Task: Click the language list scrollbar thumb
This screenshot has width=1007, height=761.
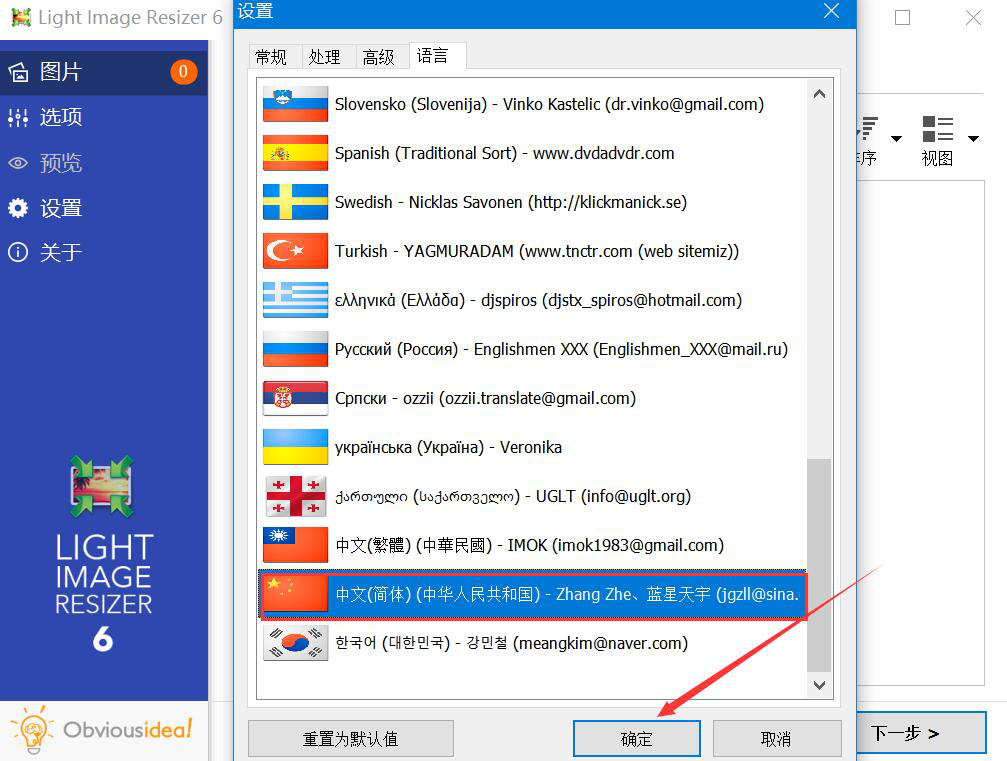Action: 819,564
